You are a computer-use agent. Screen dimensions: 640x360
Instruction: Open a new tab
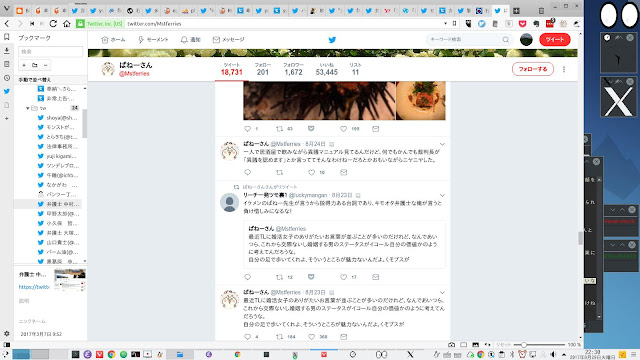pyautogui.click(x=516, y=11)
